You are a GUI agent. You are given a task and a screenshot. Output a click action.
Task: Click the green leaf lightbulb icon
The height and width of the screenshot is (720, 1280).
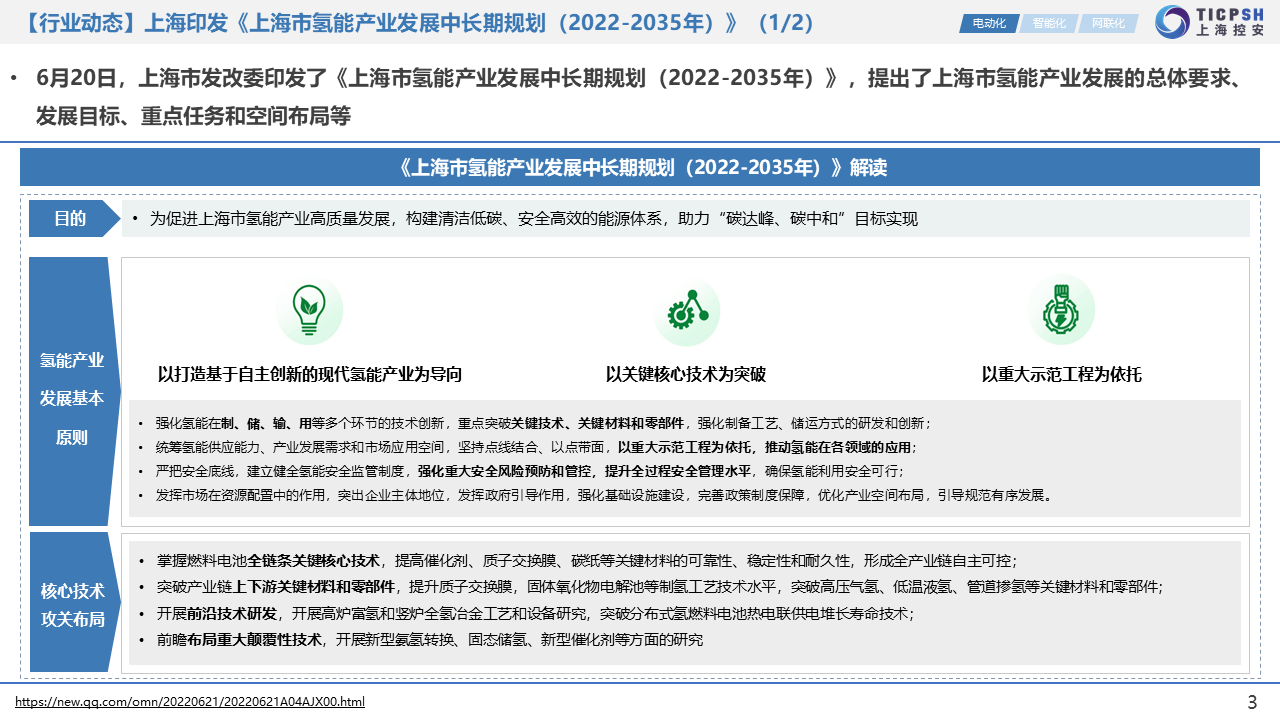[x=309, y=310]
